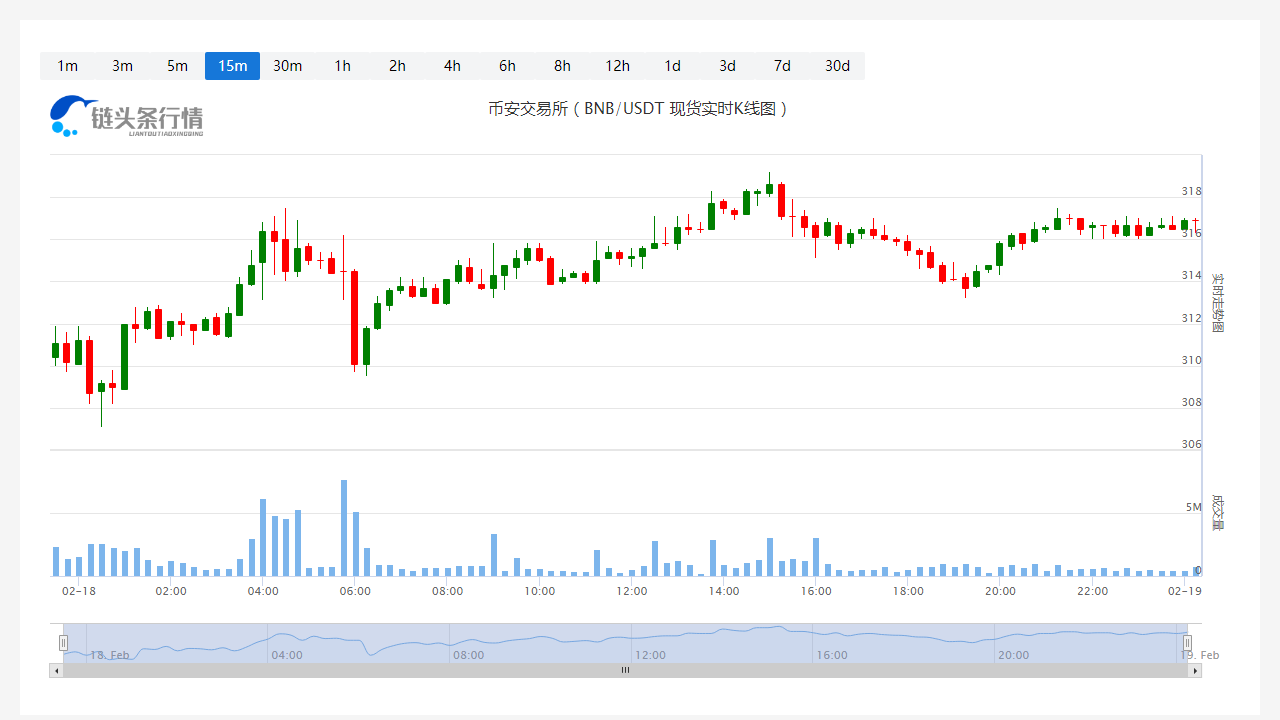Click the horizontal scrollbar thumb grip
The image size is (1280, 720).
click(x=626, y=671)
